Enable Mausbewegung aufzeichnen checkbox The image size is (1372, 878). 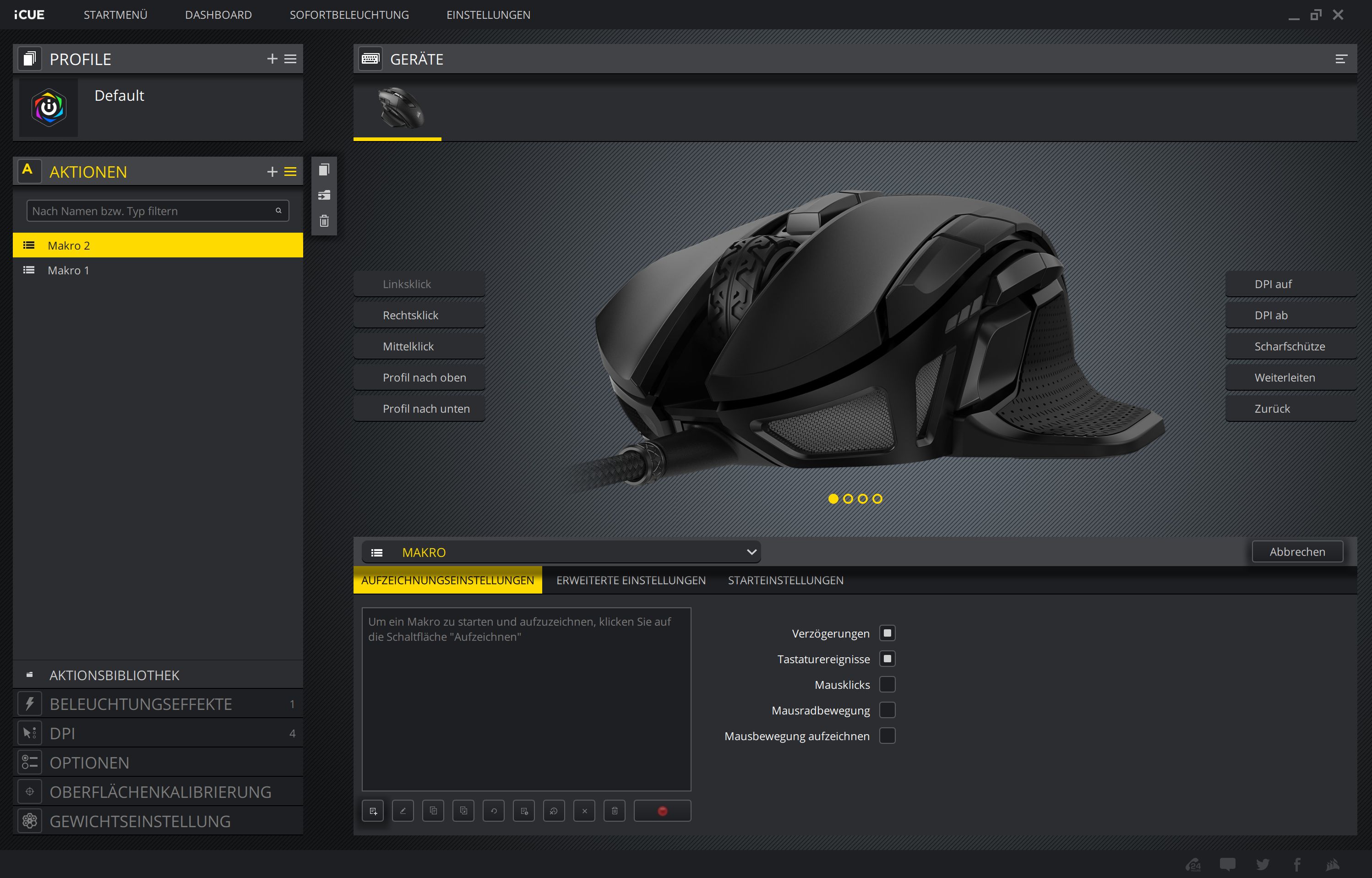(x=887, y=736)
